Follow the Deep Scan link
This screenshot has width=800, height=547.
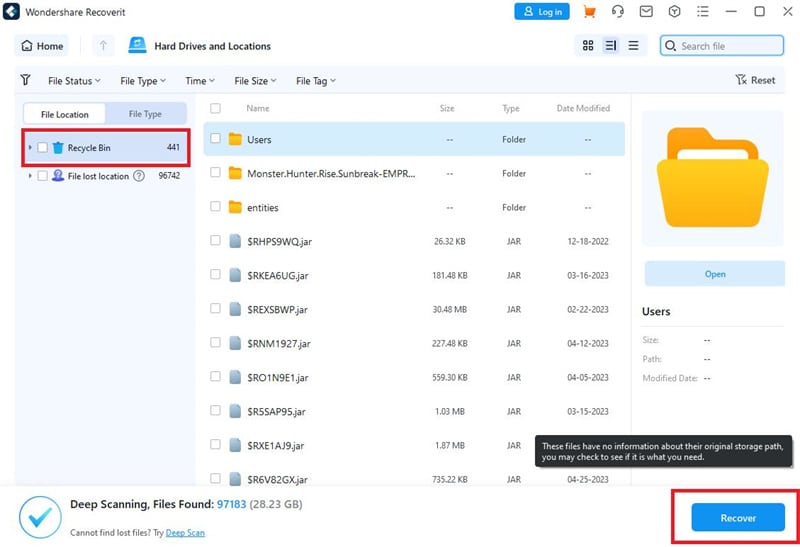(x=185, y=533)
